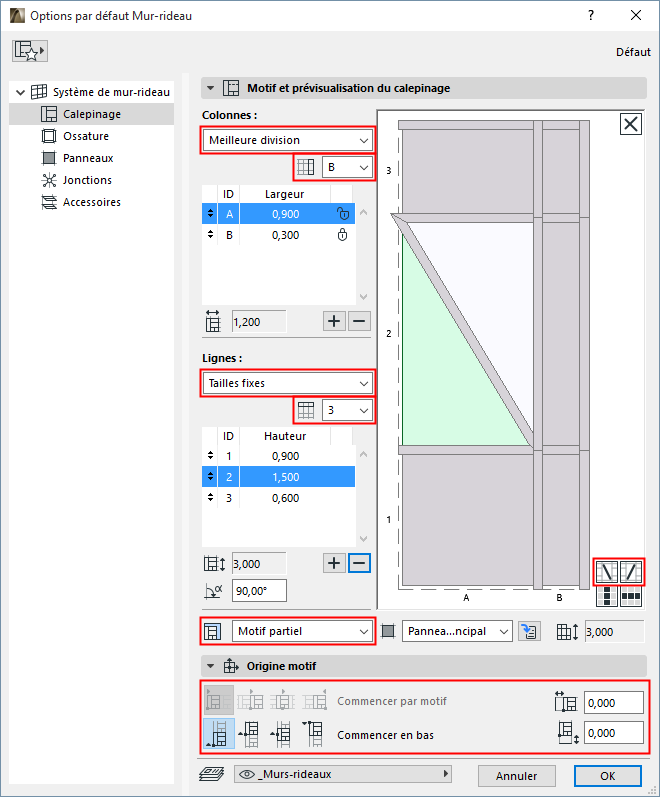Open the Lignes Tailles fixes dropdown

tap(288, 383)
